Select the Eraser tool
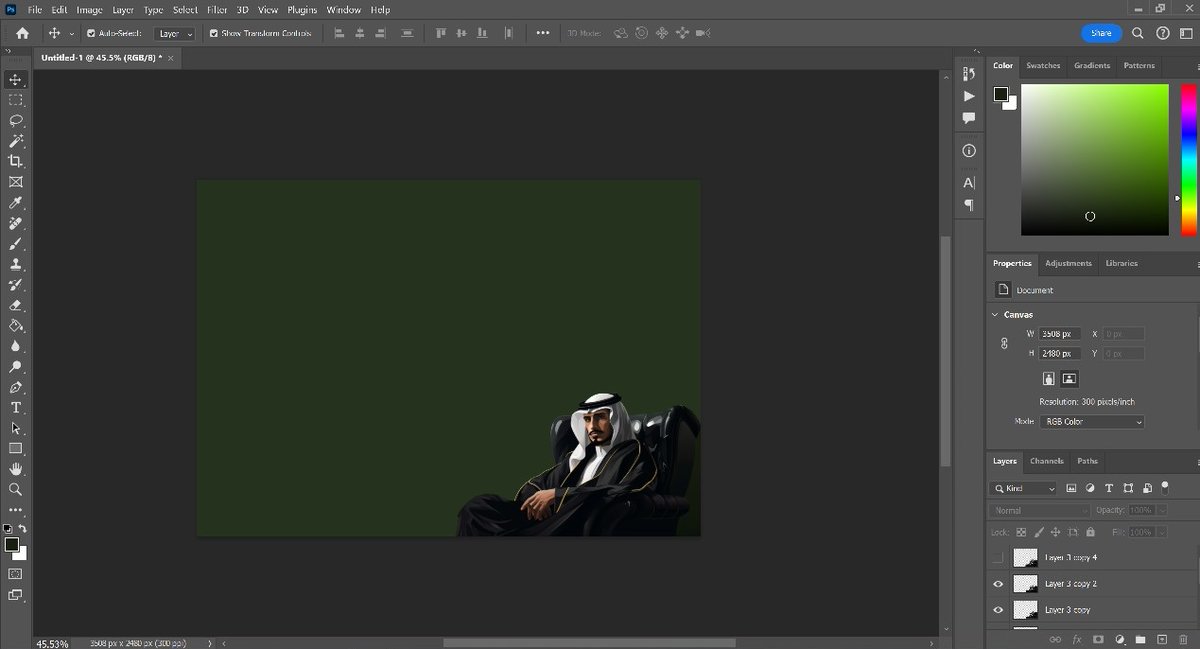The width and height of the screenshot is (1200, 649). pos(16,305)
